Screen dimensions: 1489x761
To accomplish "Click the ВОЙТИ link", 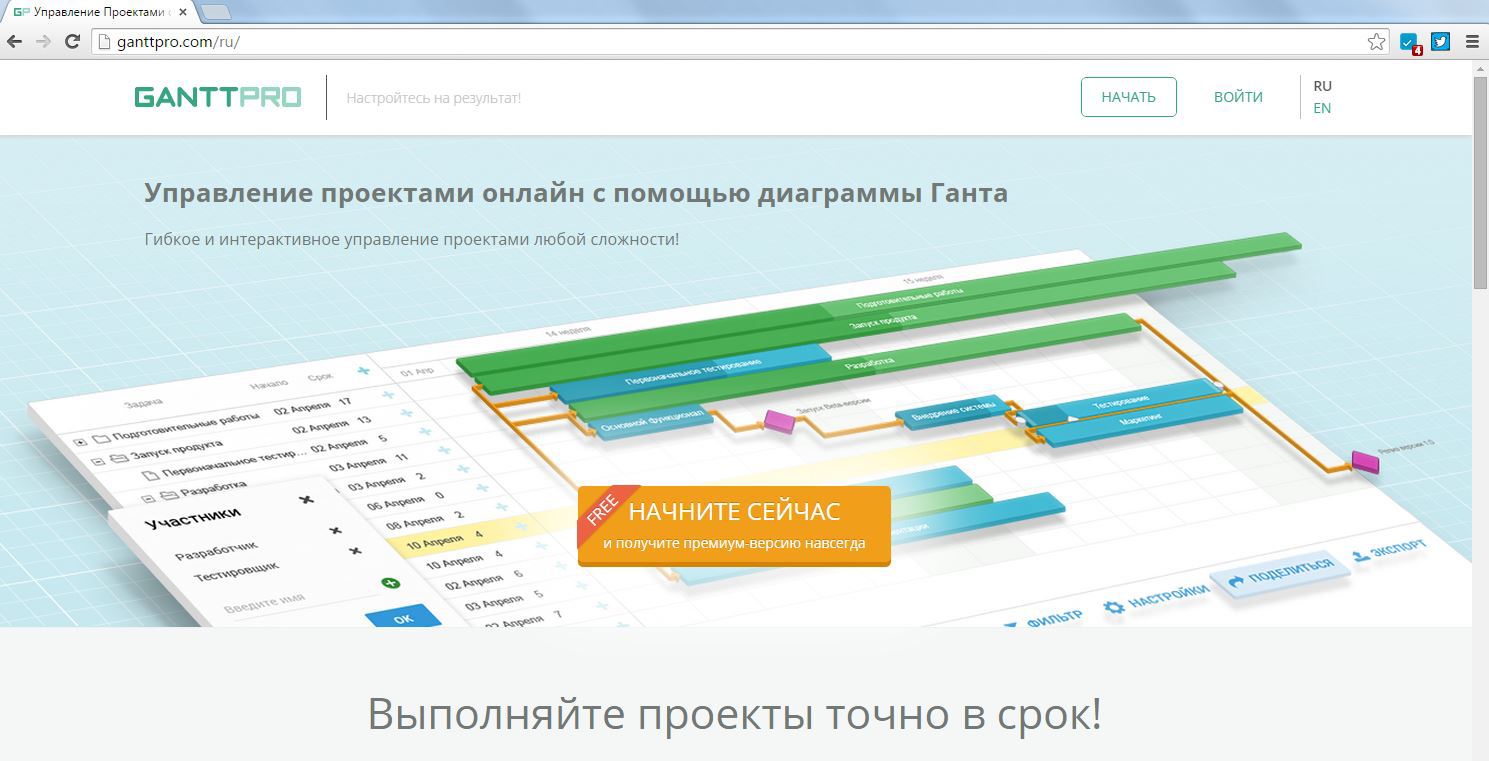I will tap(1237, 96).
